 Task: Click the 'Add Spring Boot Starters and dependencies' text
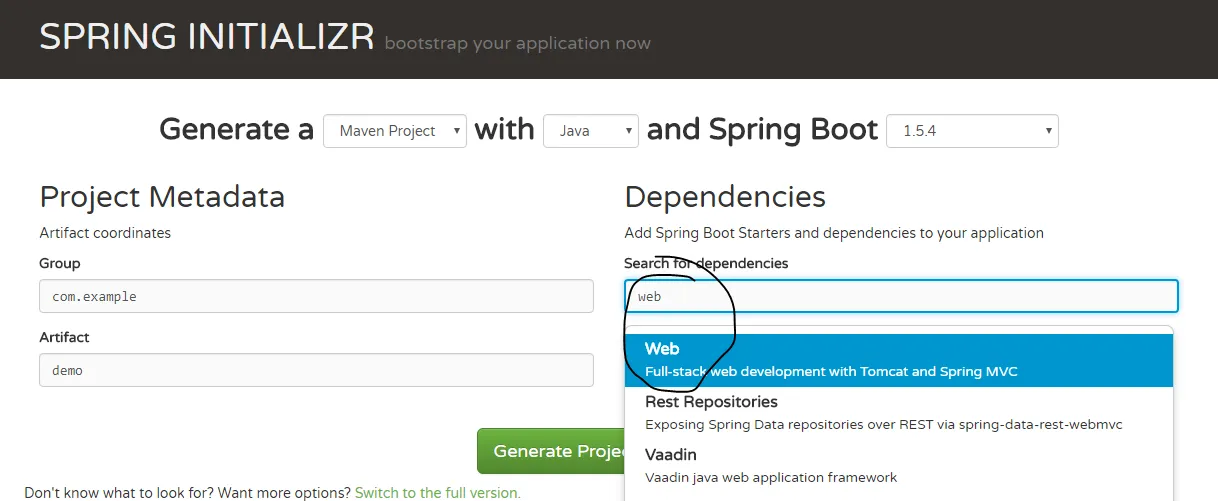pos(834,233)
